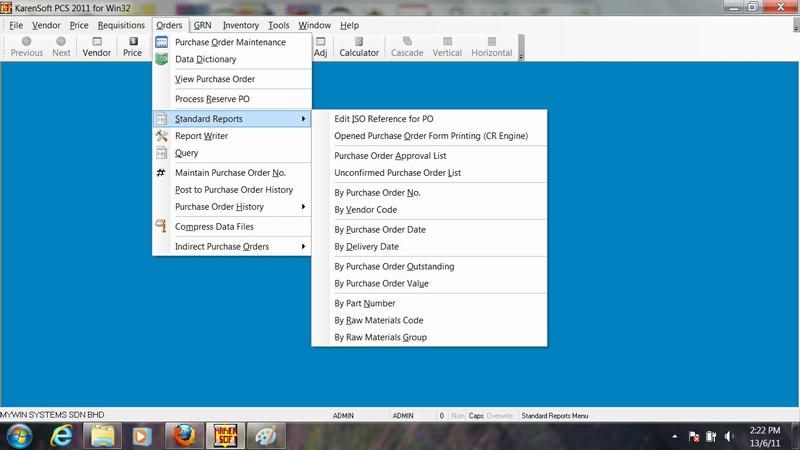This screenshot has height=450, width=800.
Task: Open the Tools menu
Action: 279,25
